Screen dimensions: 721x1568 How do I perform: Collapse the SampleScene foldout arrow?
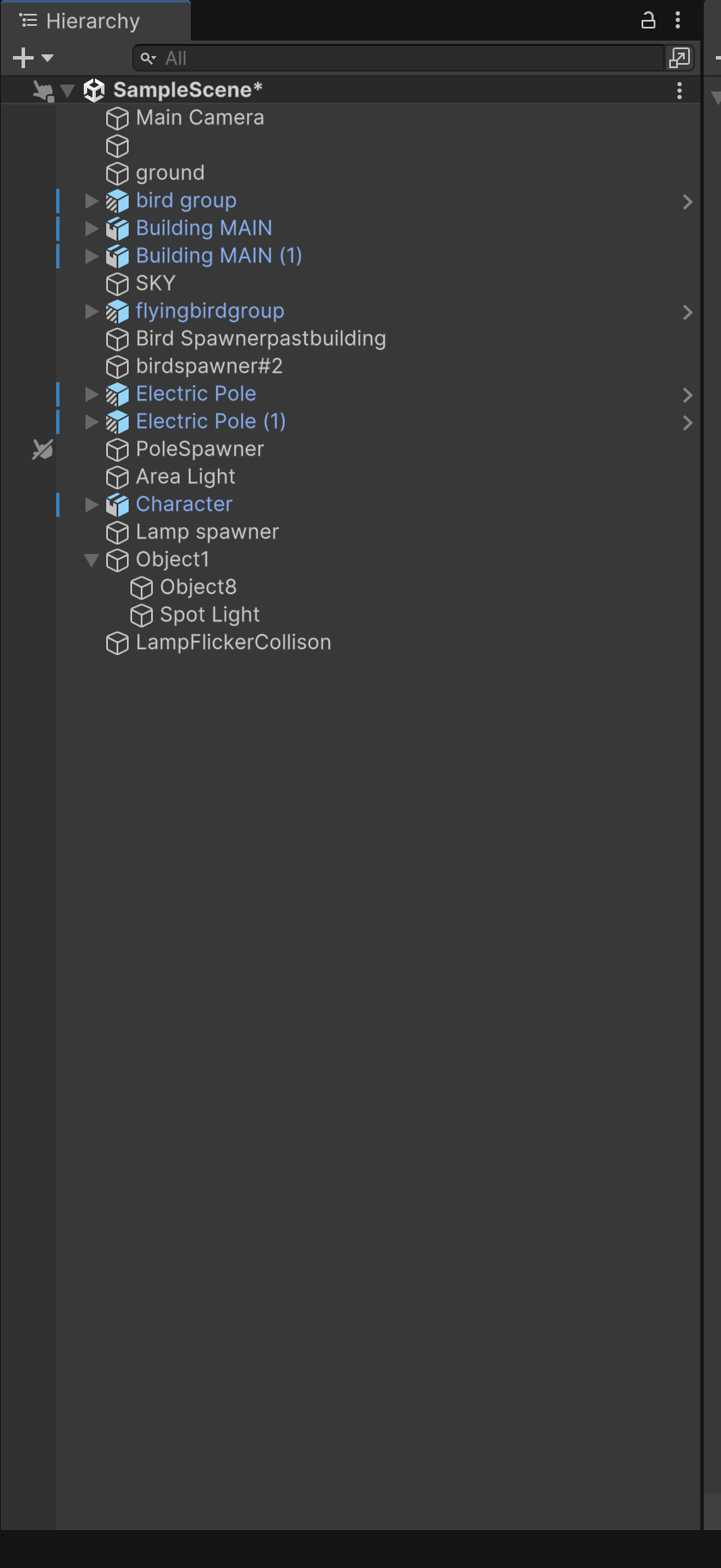pos(67,90)
